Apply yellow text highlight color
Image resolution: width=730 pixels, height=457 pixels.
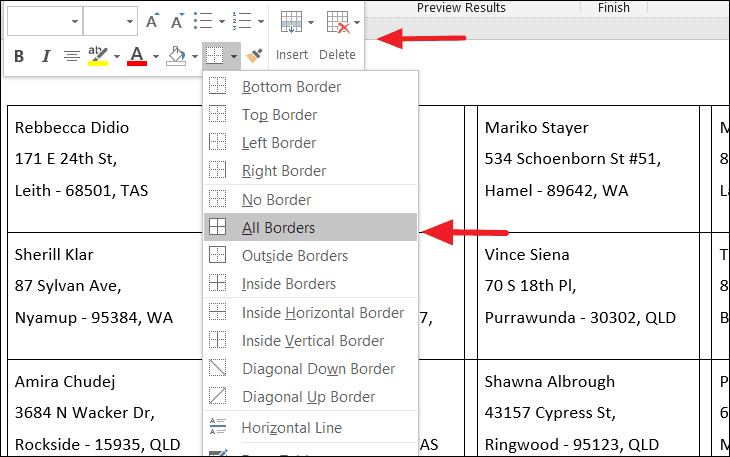98,56
